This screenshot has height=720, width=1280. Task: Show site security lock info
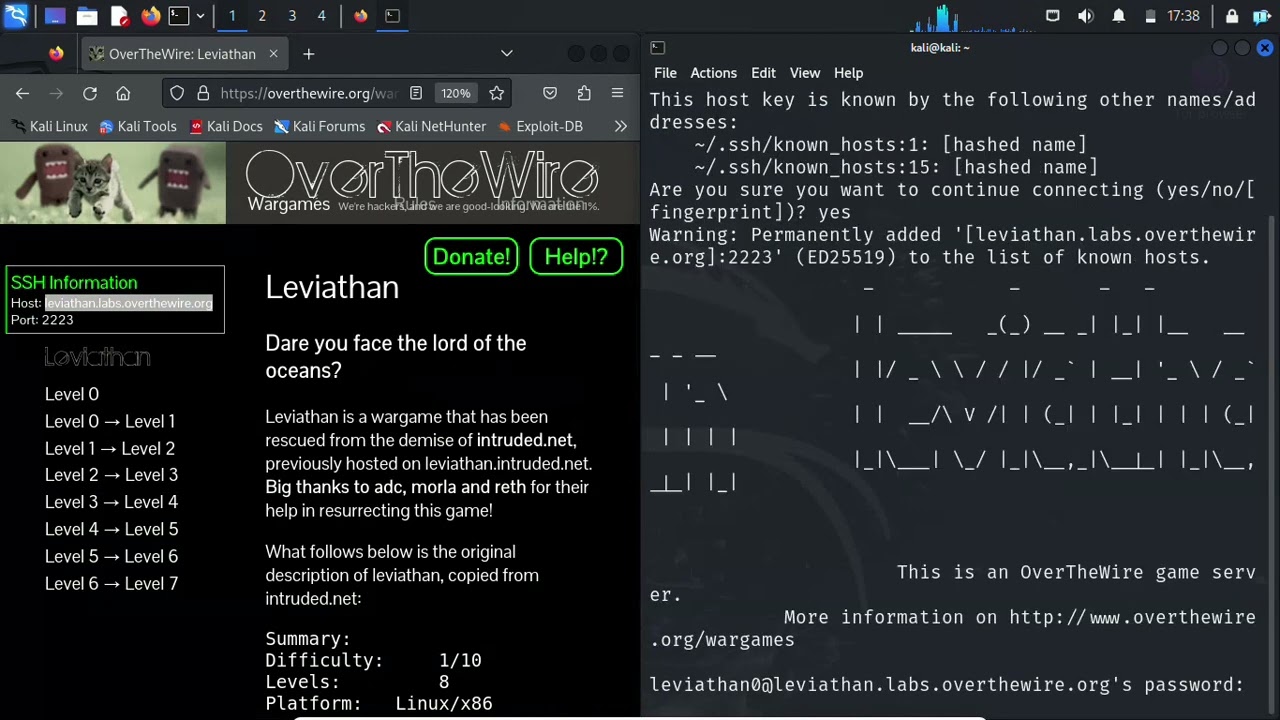(x=203, y=93)
